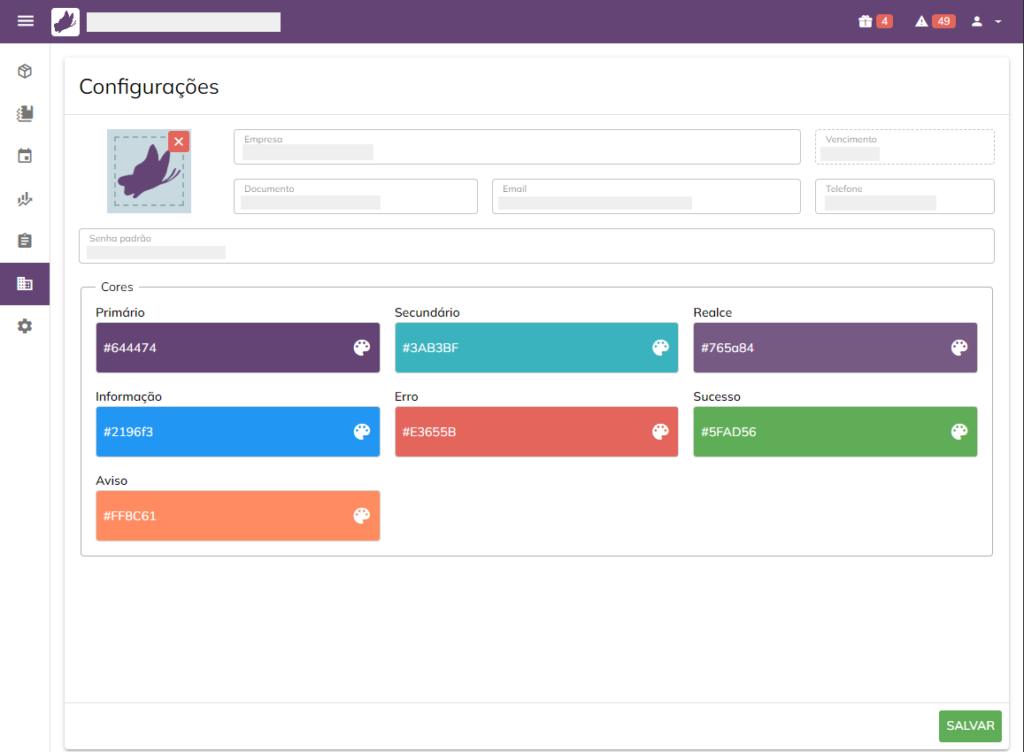Image resolution: width=1024 pixels, height=752 pixels.
Task: Click the Aviso color hex field
Action: (220, 516)
